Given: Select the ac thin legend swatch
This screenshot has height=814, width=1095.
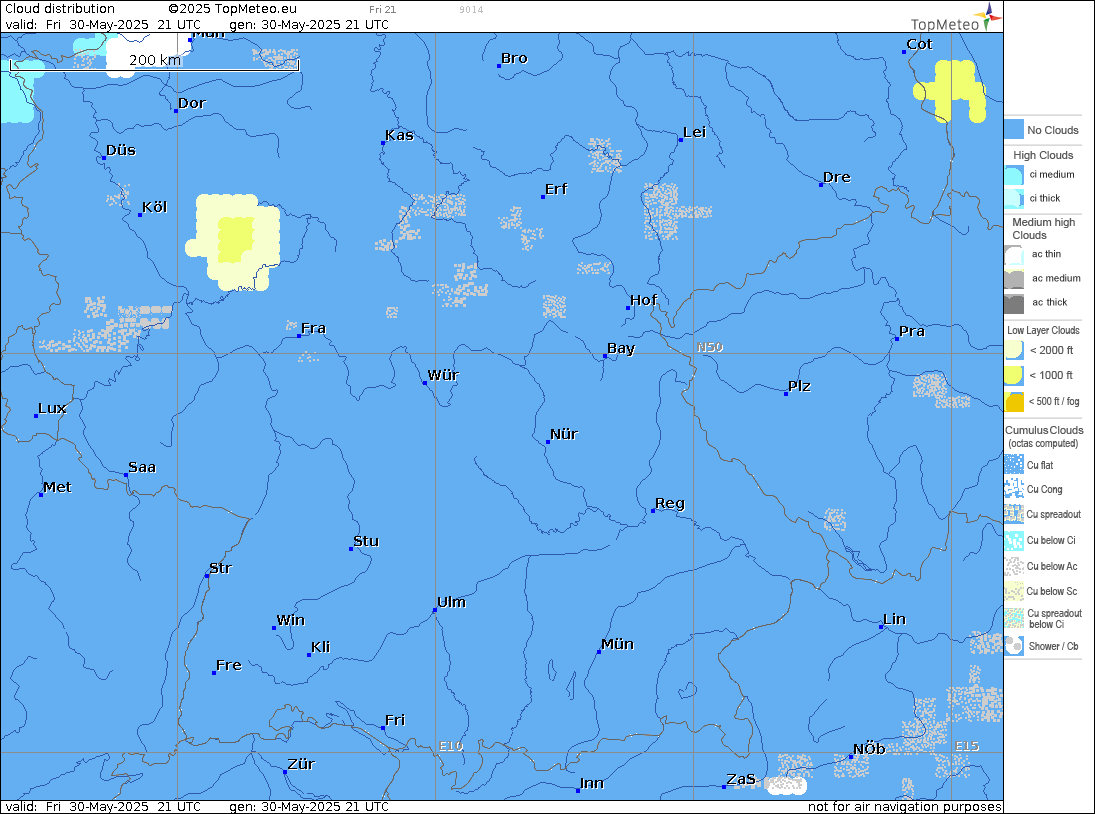Looking at the screenshot, I should 1014,254.
